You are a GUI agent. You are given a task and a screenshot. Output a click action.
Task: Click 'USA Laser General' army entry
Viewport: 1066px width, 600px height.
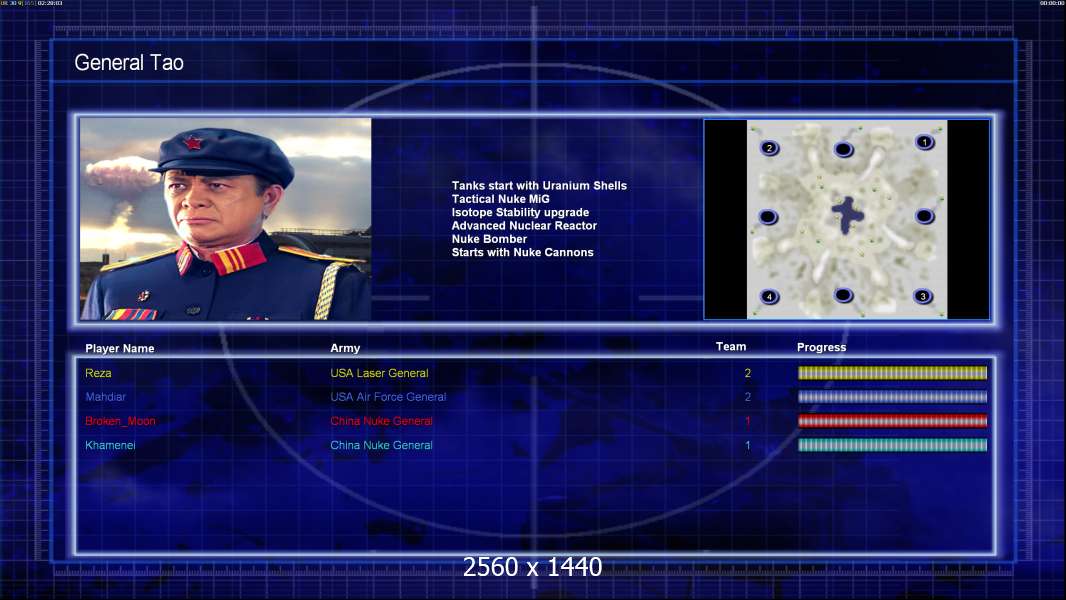[x=379, y=373]
